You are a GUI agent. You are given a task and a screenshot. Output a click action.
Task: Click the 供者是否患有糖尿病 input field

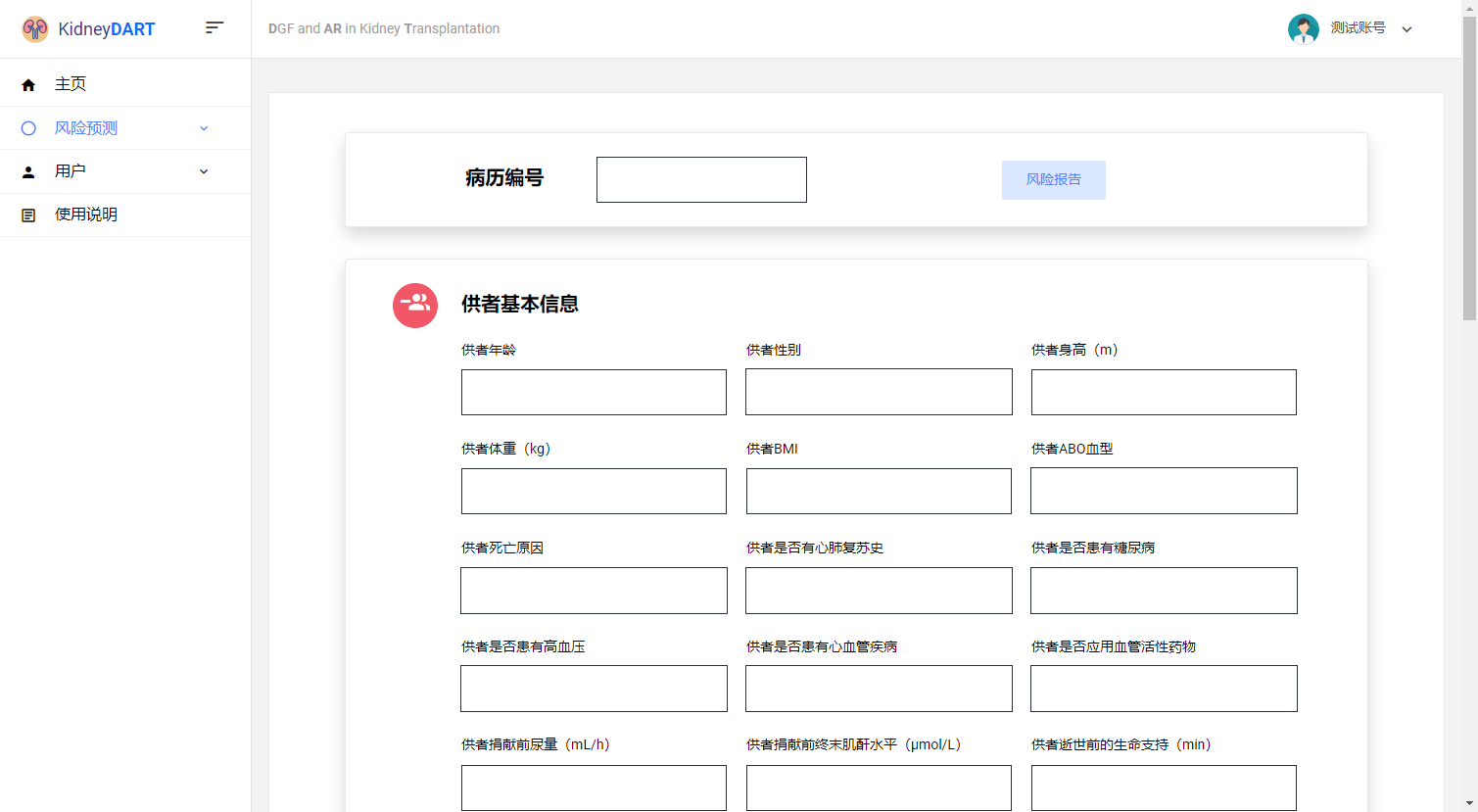(1163, 591)
